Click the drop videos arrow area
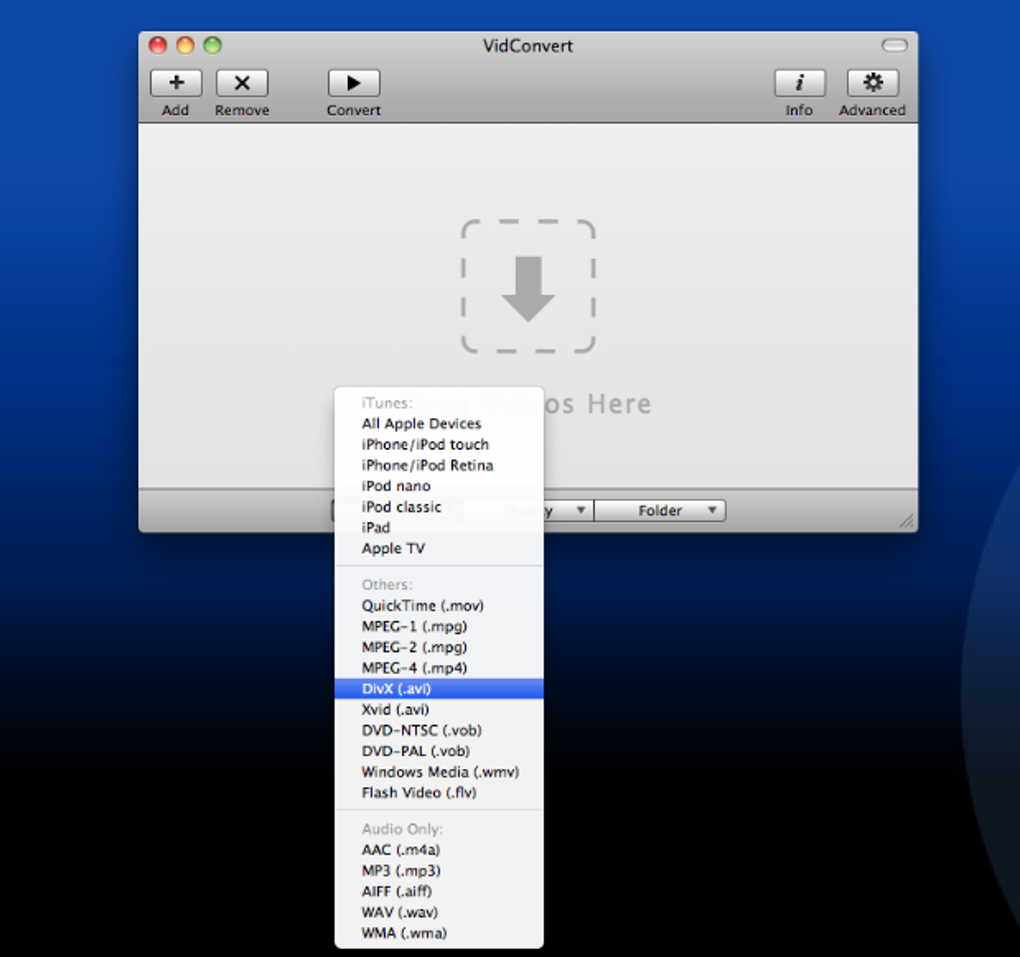This screenshot has height=957, width=1020. tap(528, 287)
